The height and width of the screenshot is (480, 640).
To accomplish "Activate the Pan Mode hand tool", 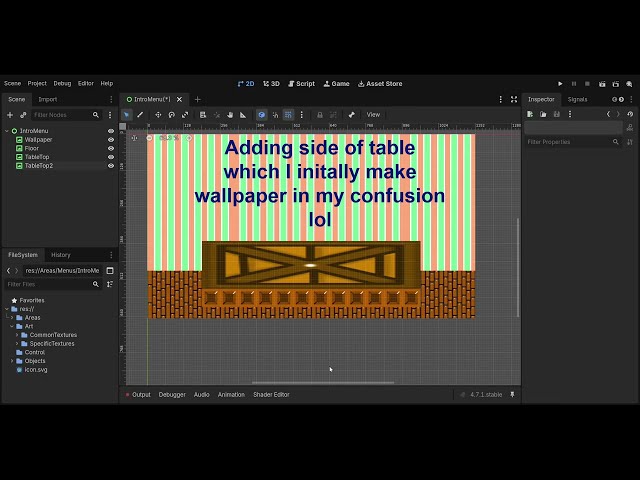I will point(230,115).
